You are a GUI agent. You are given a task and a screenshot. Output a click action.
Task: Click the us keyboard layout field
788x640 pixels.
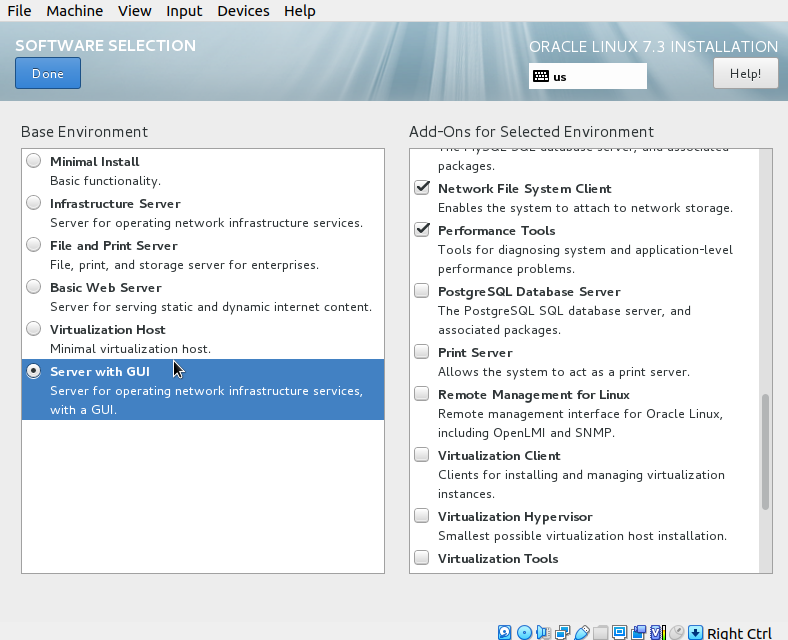587,76
